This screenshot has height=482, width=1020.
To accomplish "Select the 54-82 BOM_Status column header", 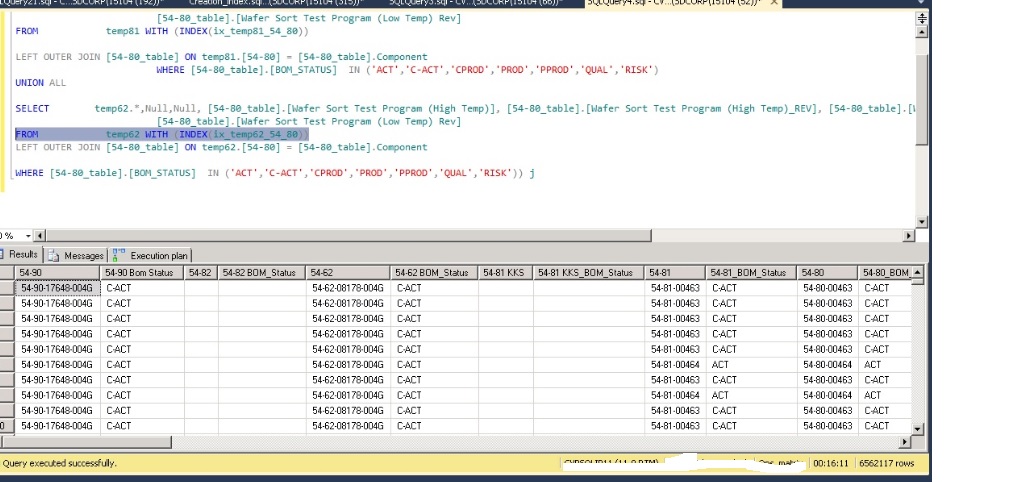I will click(262, 273).
